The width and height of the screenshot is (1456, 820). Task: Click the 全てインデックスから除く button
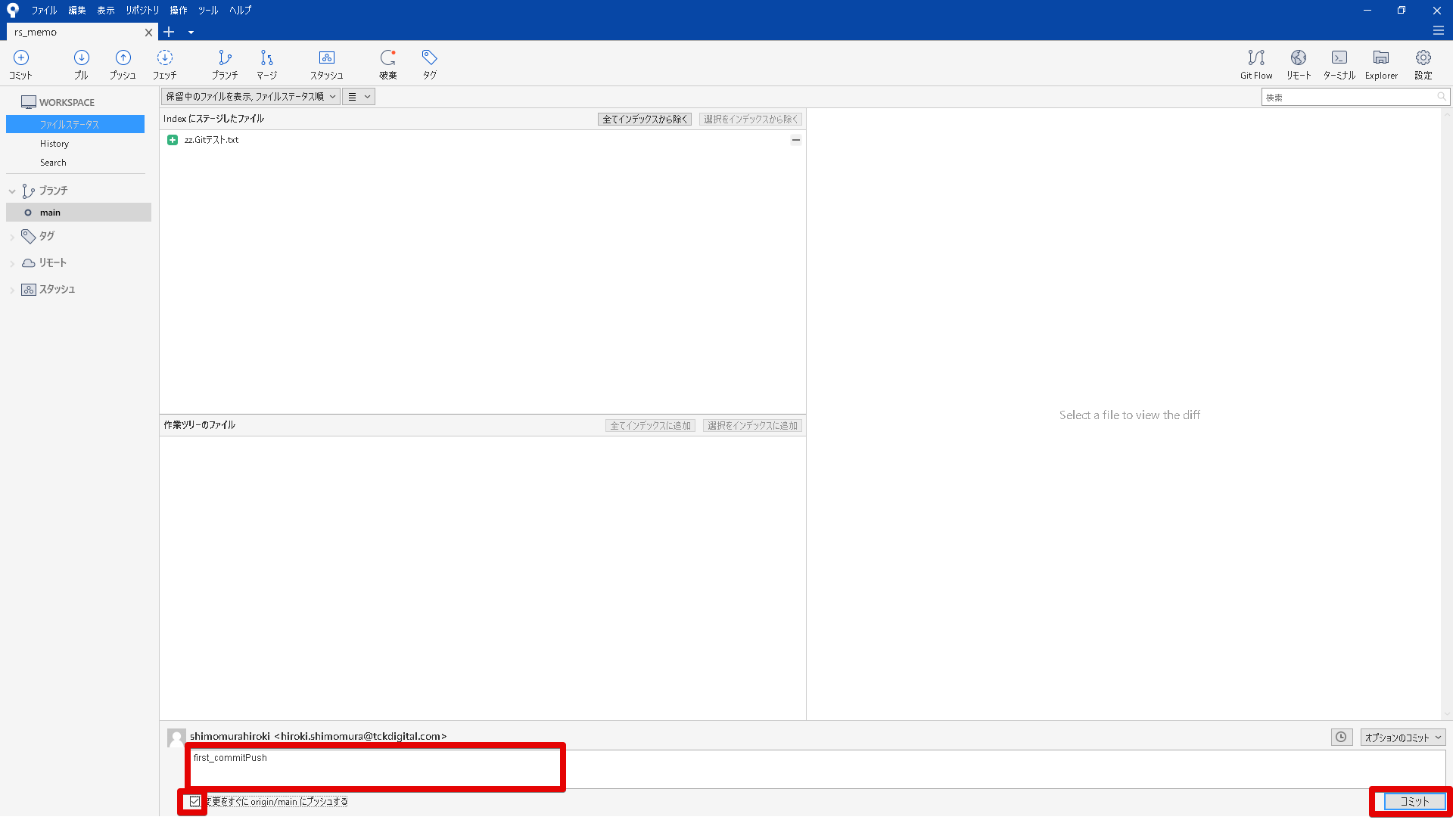[644, 119]
